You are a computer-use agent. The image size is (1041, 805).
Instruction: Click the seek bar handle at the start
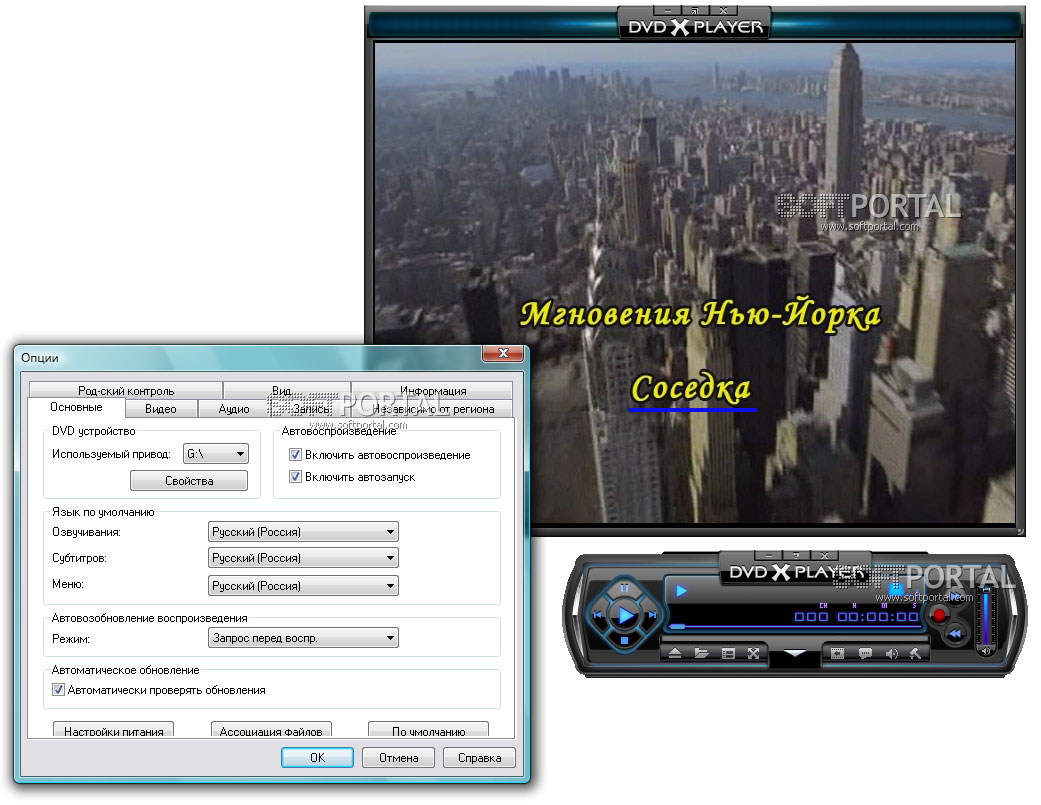click(x=677, y=626)
